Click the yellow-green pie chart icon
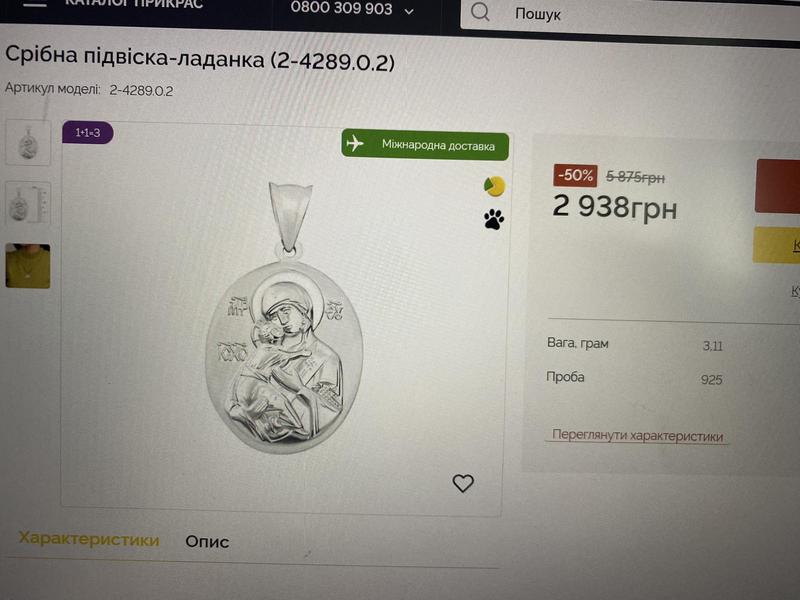This screenshot has height=600, width=800. [494, 186]
